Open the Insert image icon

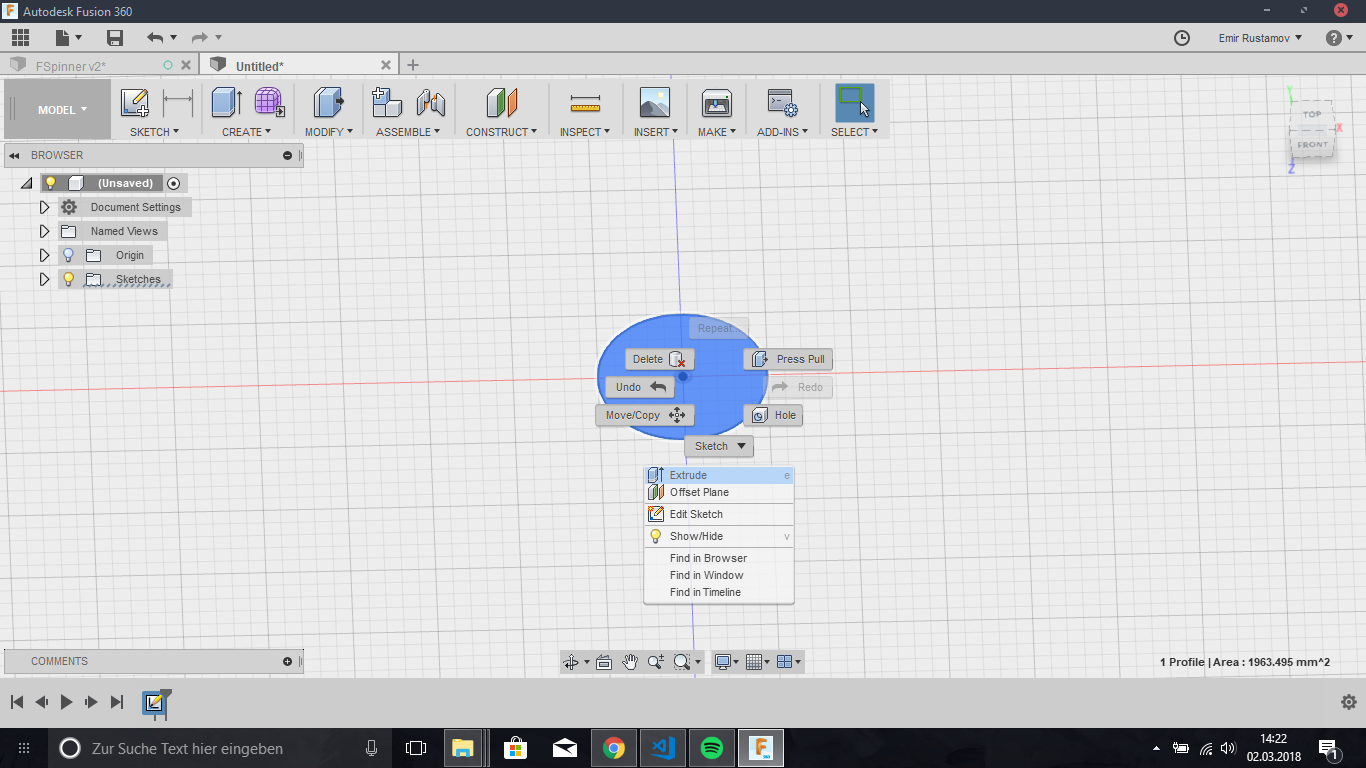[655, 103]
